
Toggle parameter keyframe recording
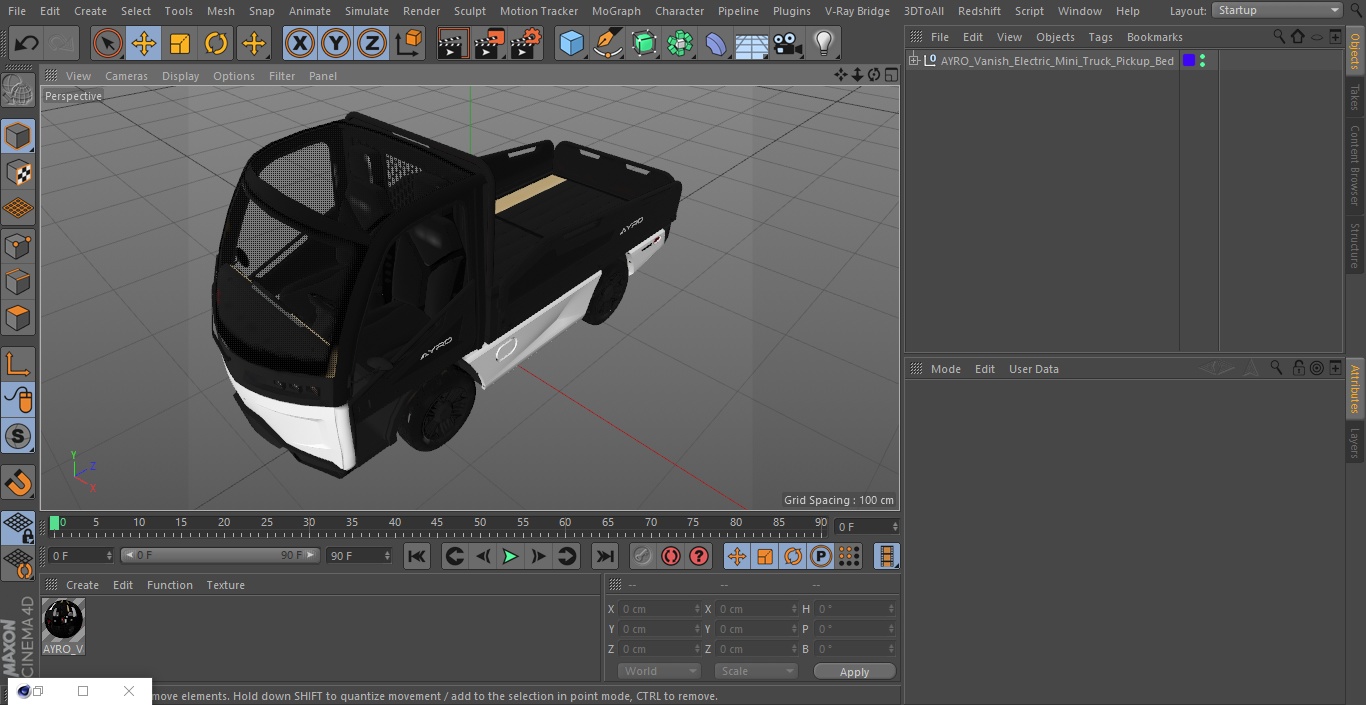tap(821, 556)
